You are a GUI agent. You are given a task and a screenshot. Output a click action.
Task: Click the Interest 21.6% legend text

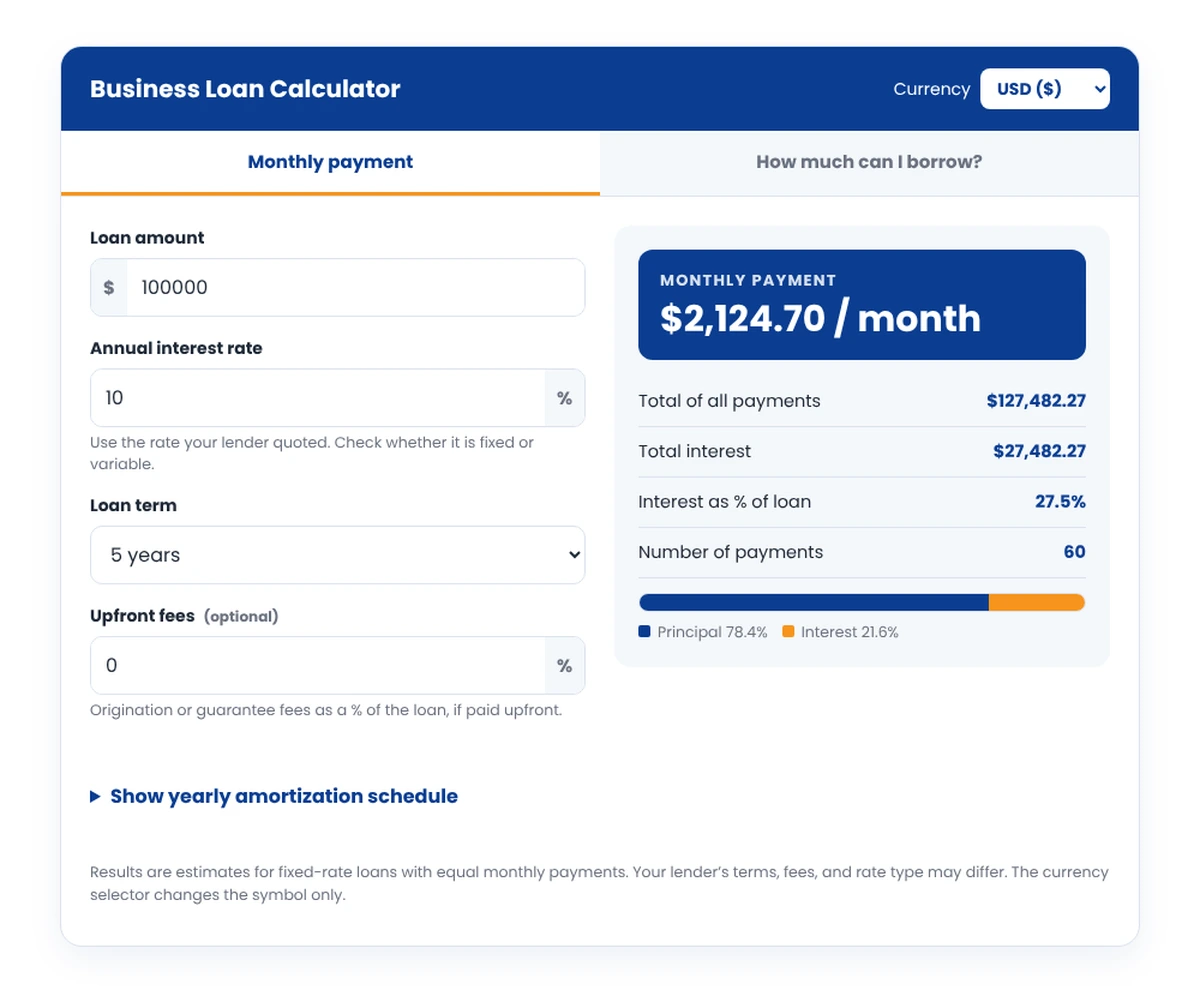tap(850, 632)
